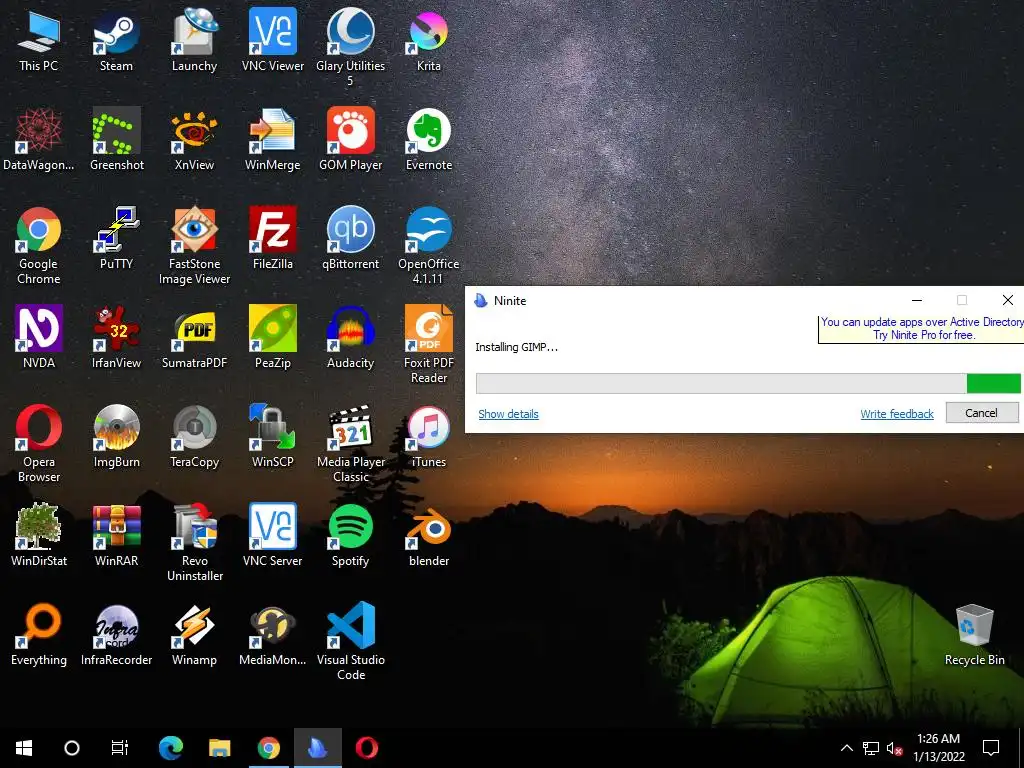Click the Try Ninite Pro banner
Viewport: 1024px width, 768px height.
[x=921, y=328]
